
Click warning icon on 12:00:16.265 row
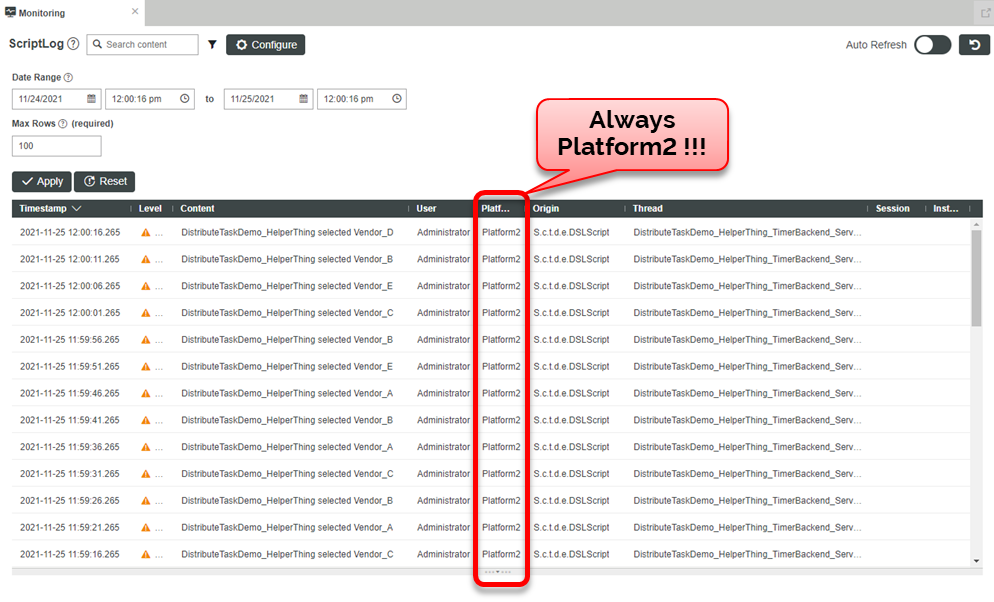(x=146, y=233)
